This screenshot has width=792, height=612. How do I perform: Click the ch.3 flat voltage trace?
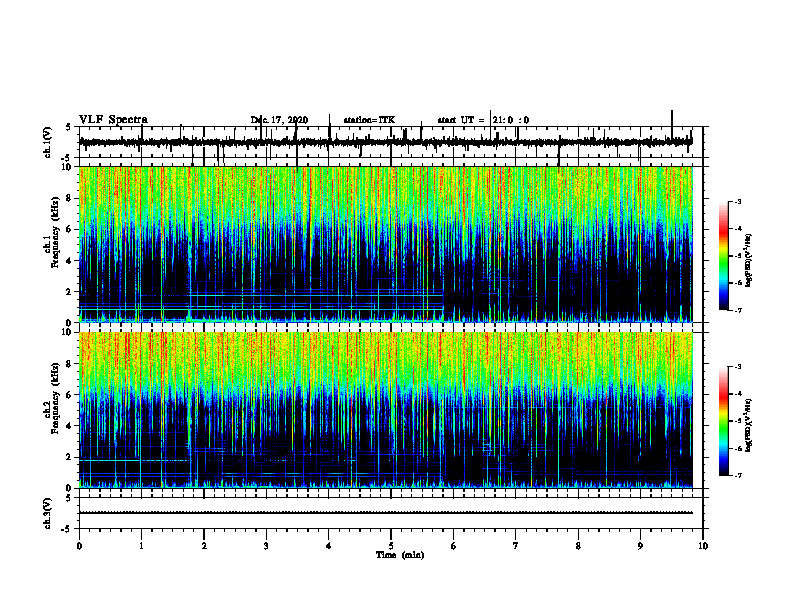[385, 513]
